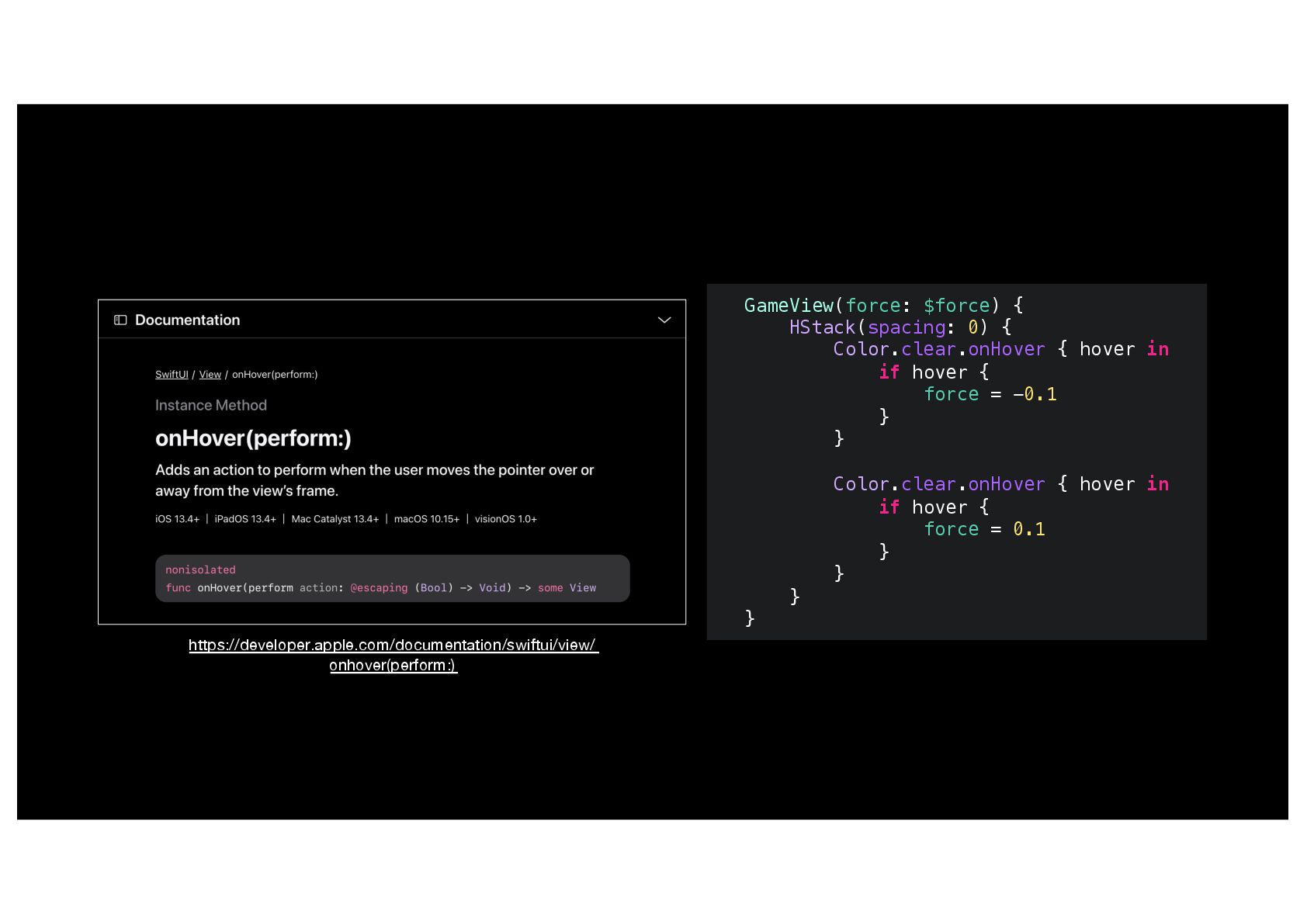Click the 'HStack(spacing: 0)' code line

901,327
